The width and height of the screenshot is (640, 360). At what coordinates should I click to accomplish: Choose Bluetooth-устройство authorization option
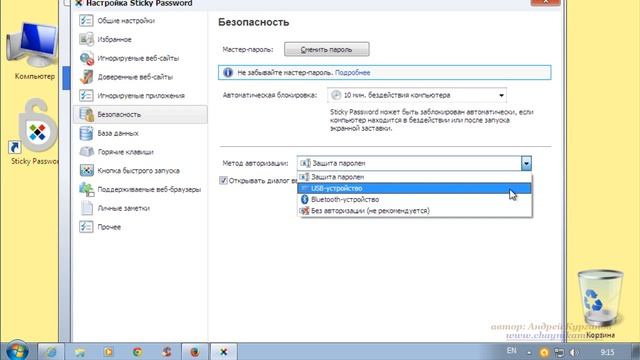[414, 199]
